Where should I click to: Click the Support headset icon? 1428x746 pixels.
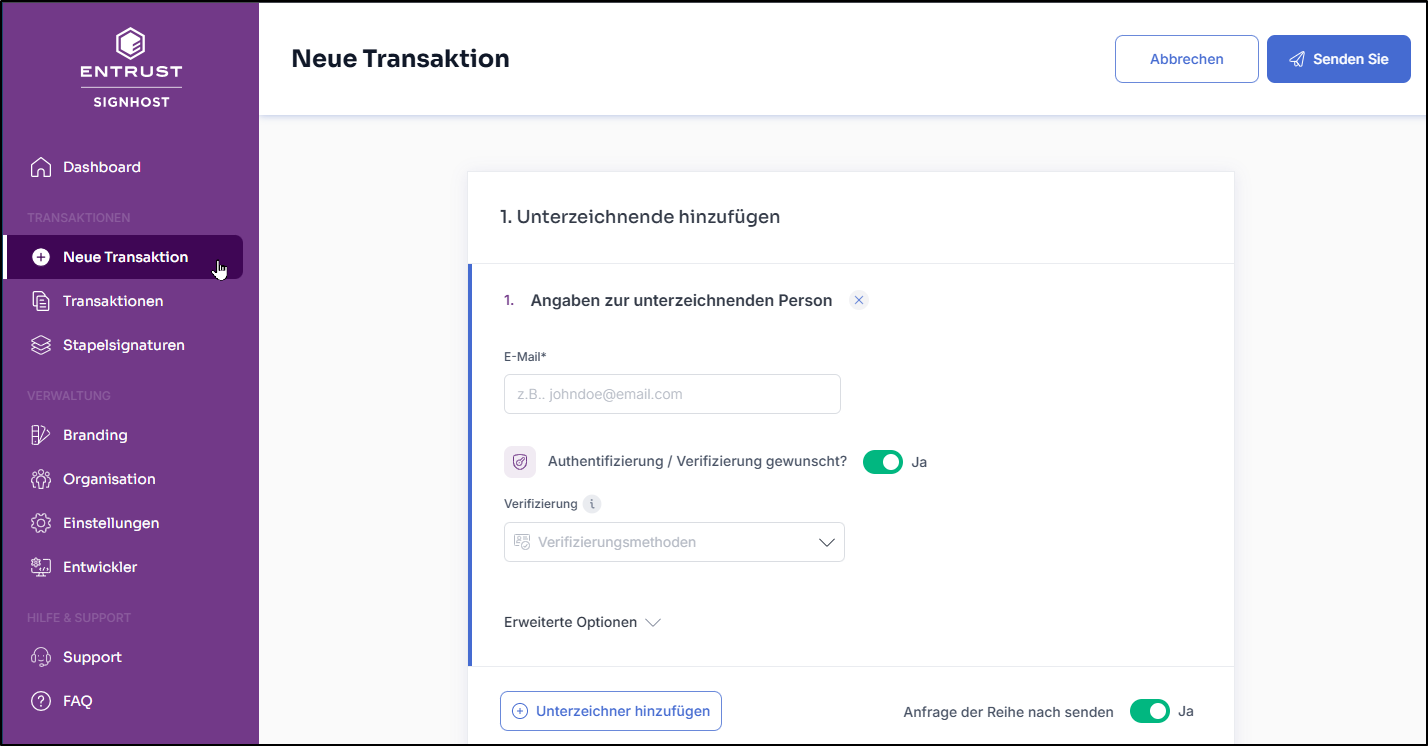tap(41, 657)
